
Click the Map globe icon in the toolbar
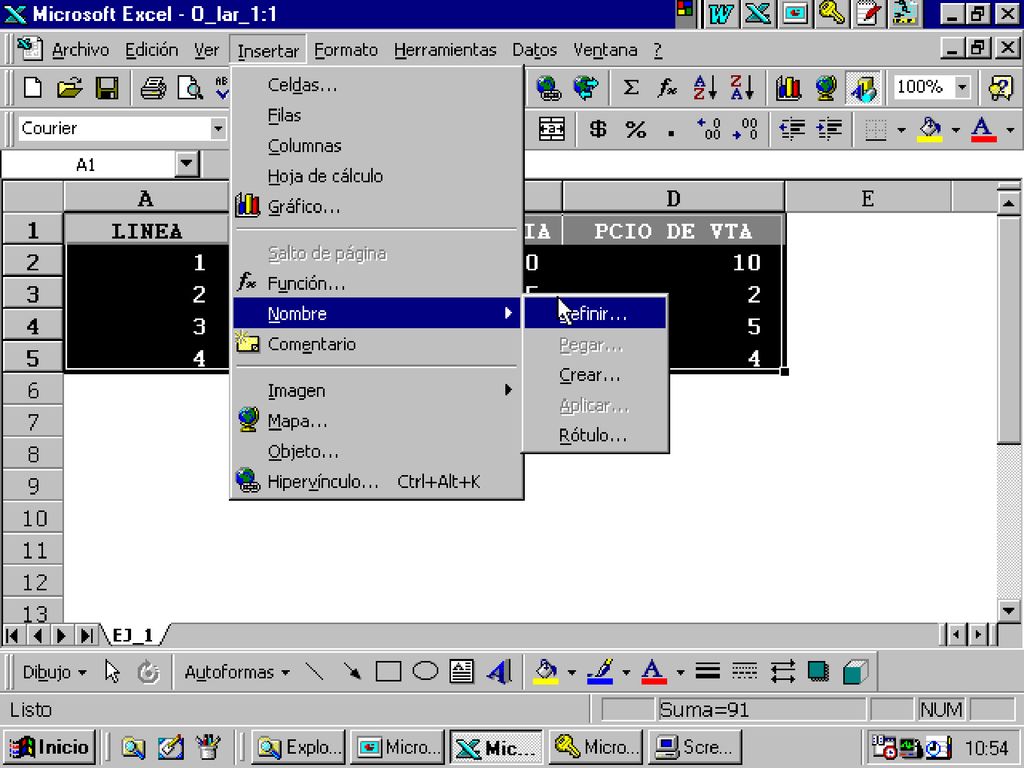coord(825,88)
